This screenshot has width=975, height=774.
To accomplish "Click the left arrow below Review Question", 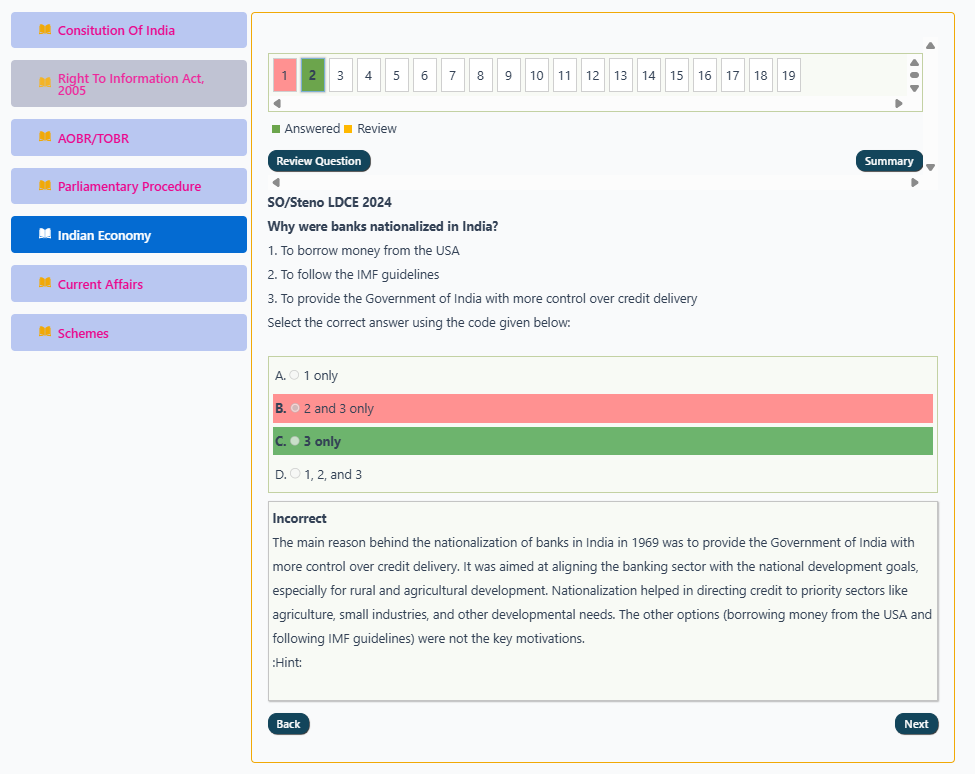I will [276, 183].
